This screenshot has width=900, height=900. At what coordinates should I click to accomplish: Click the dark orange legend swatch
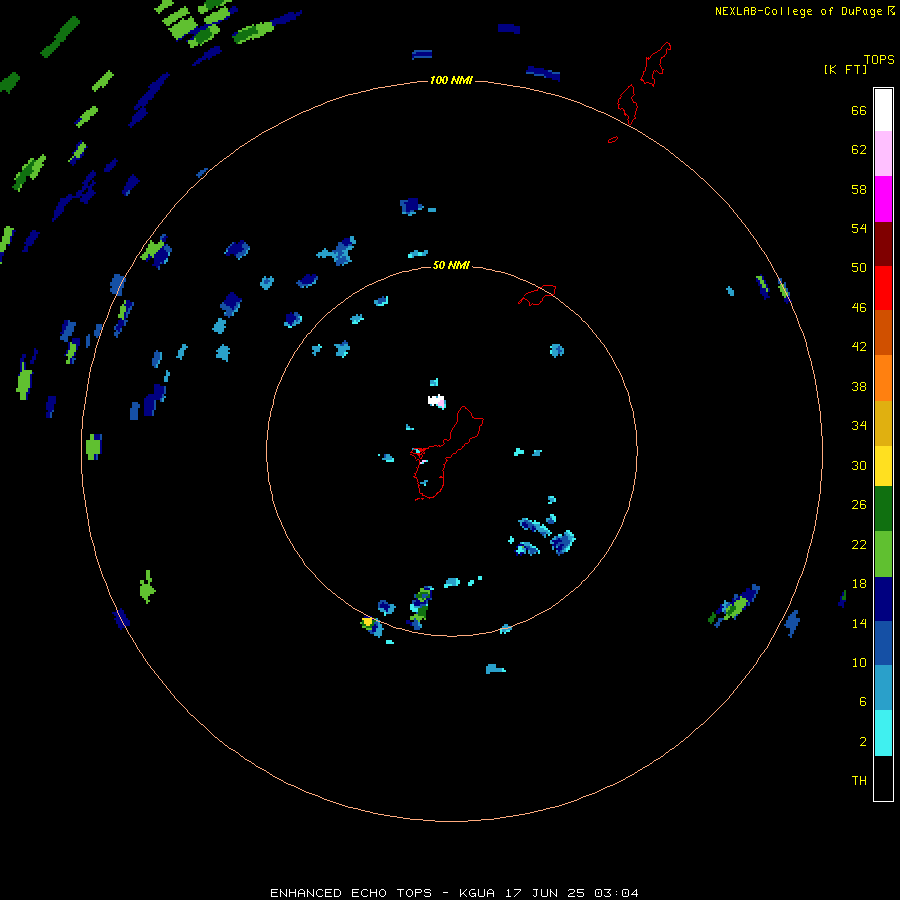coord(883,332)
